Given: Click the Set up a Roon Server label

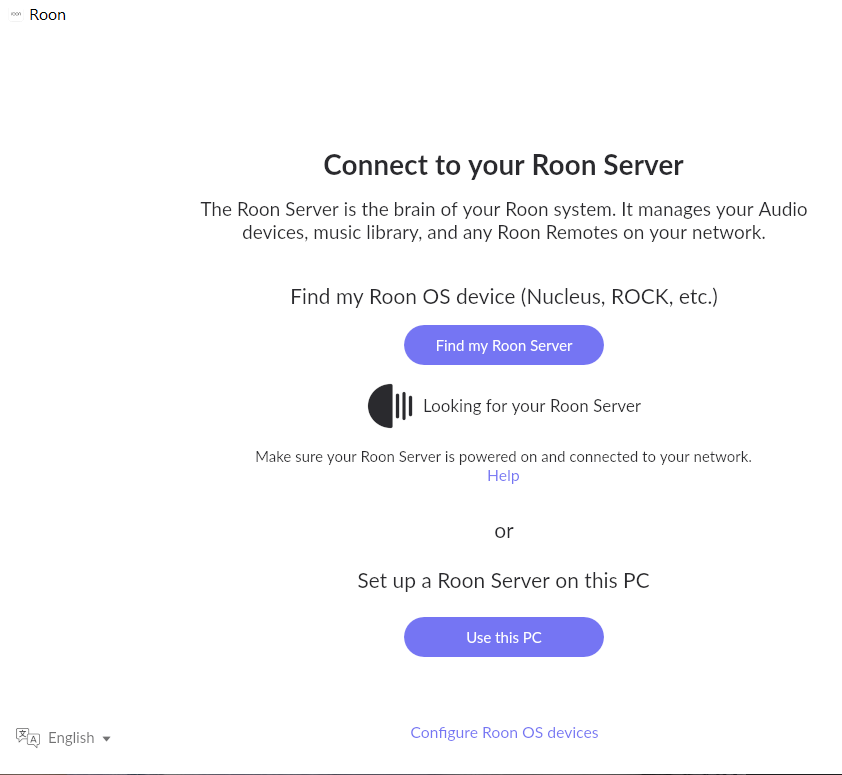Looking at the screenshot, I should [x=503, y=581].
